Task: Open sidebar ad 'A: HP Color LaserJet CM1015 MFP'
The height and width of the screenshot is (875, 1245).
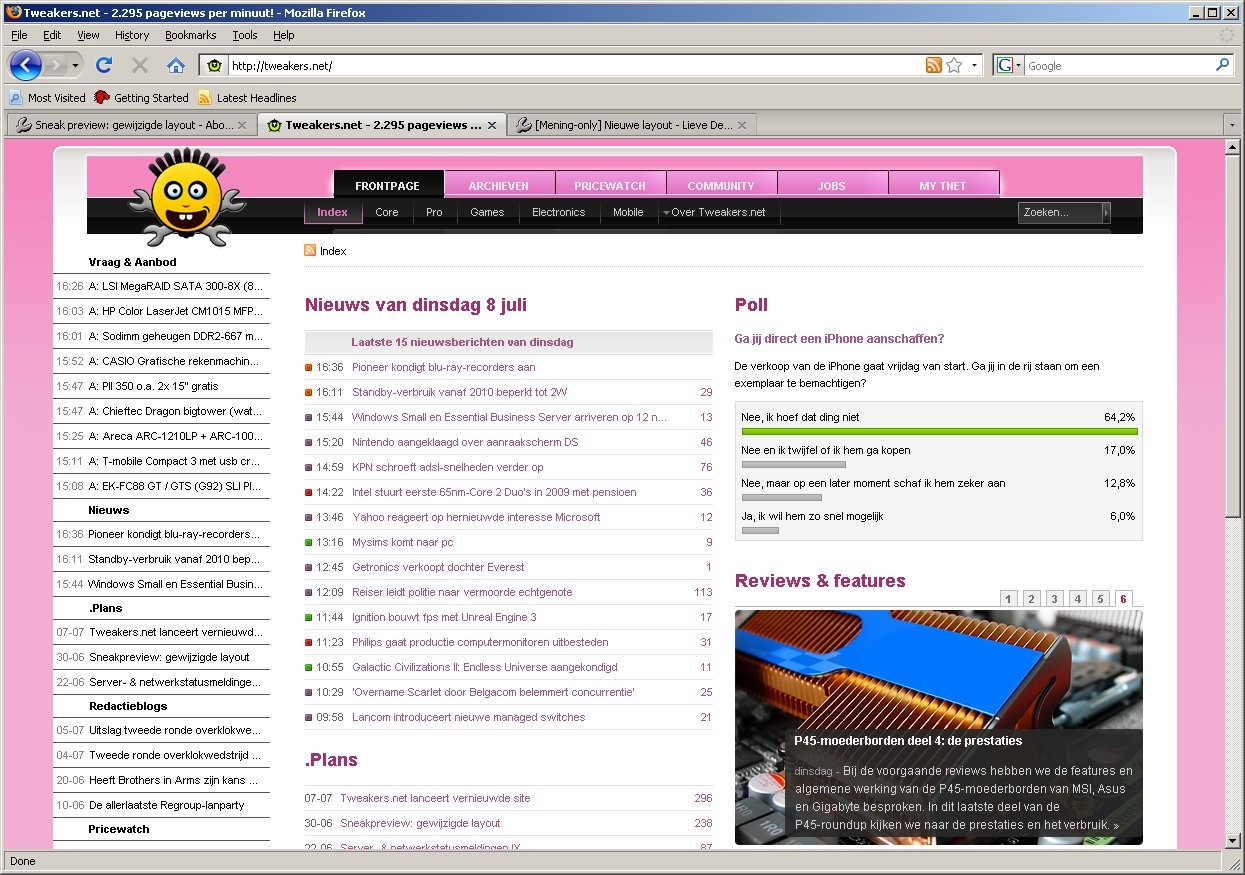Action: pos(175,311)
